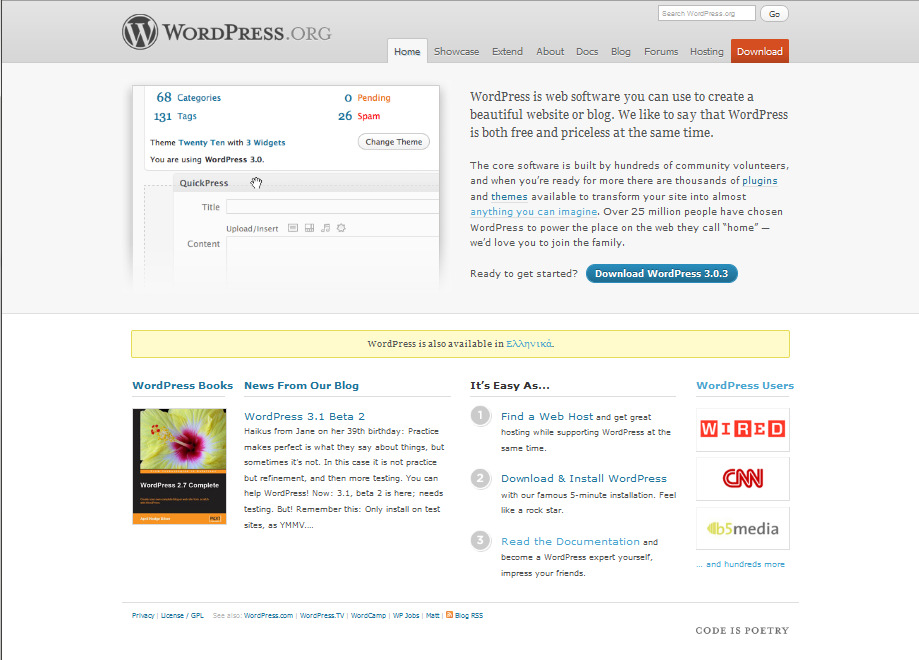This screenshot has height=660, width=919.
Task: Click the WordPress 2.7 Complete book cover
Action: (179, 466)
